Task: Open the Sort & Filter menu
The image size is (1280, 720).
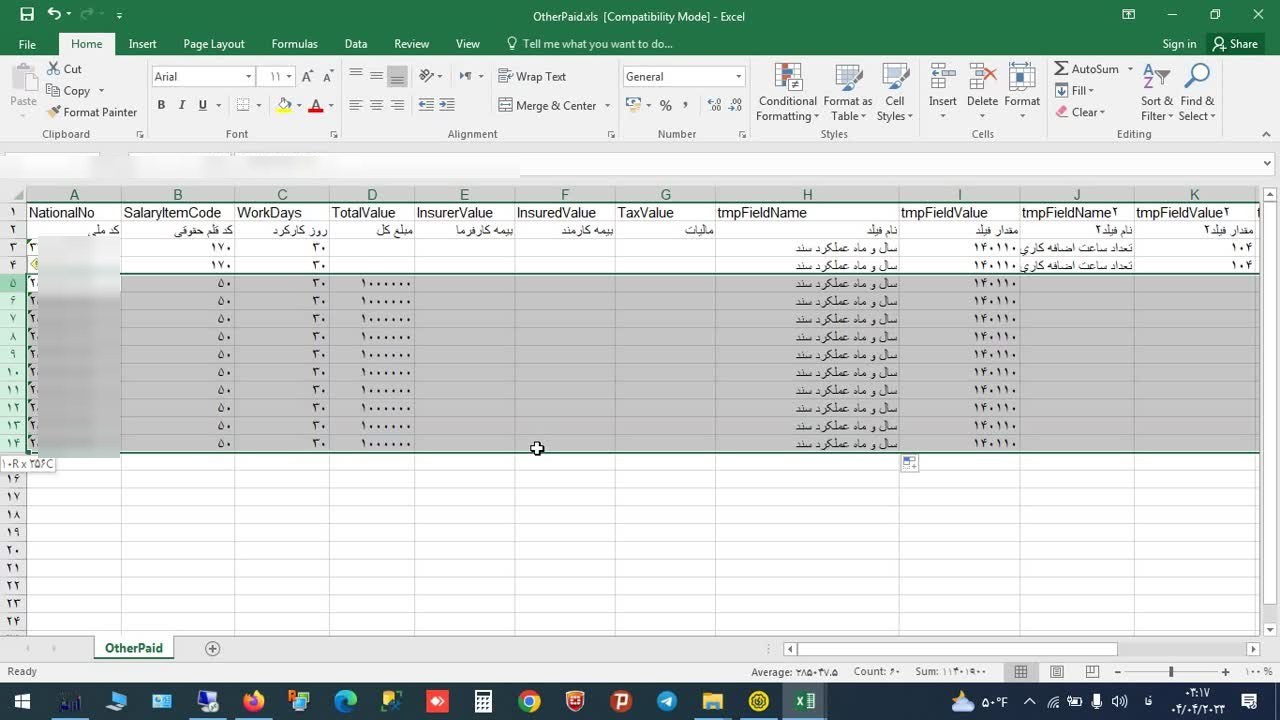Action: coord(1157,93)
